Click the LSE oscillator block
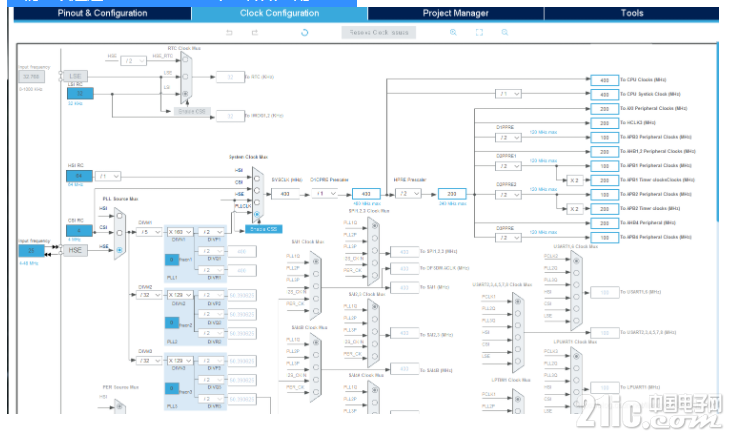The width and height of the screenshot is (730, 437). [x=75, y=76]
